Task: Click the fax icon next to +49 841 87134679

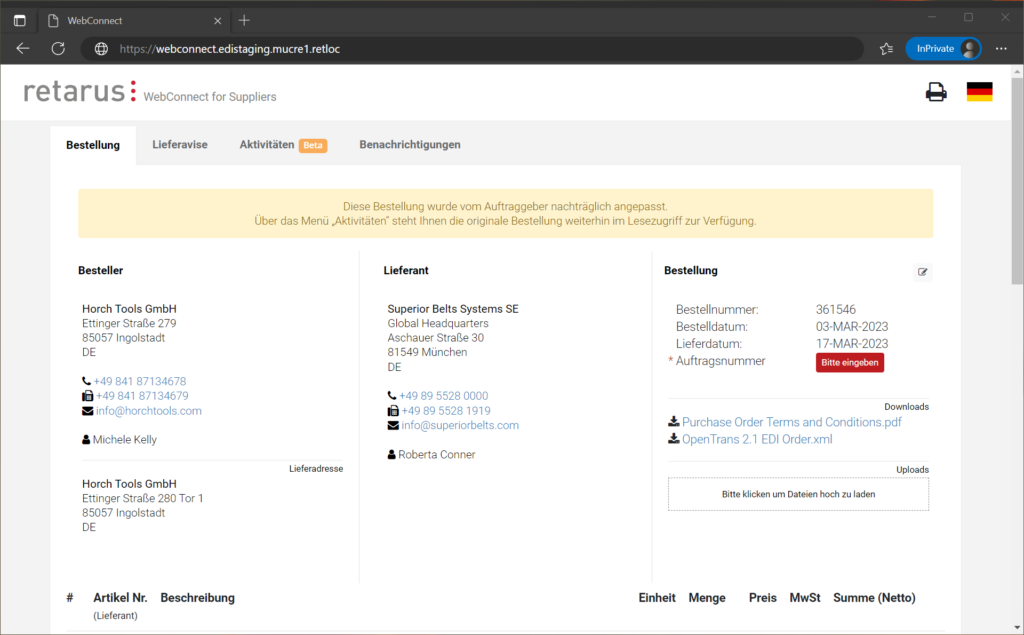Action: [x=88, y=396]
